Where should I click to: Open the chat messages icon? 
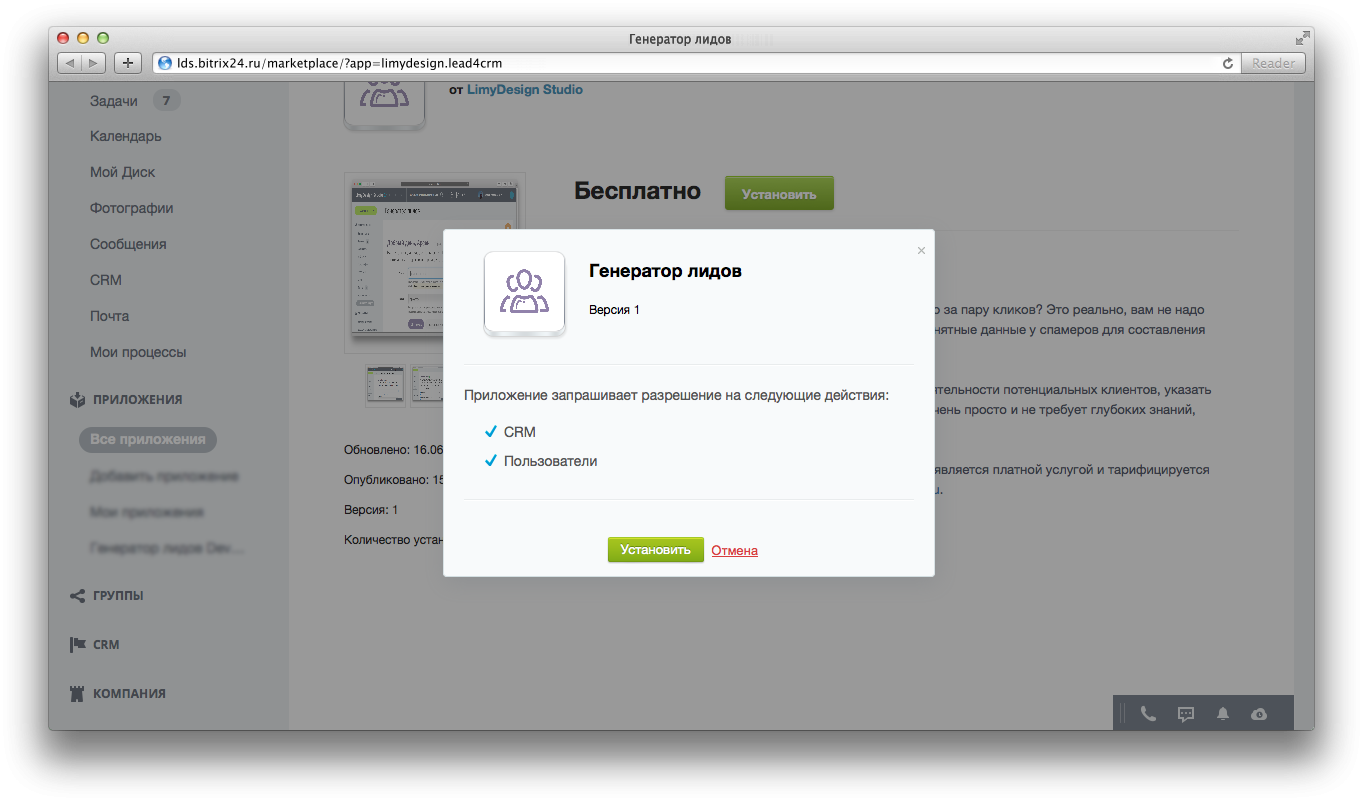1184,714
